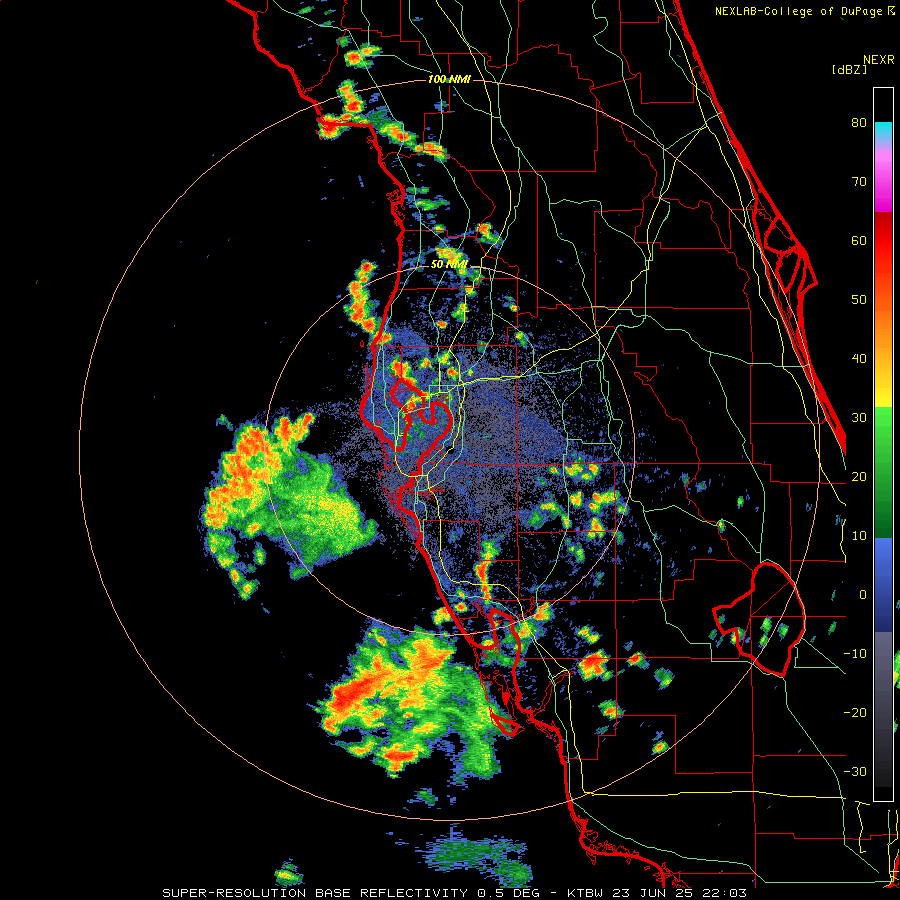900x900 pixels.
Task: Click the 50 value on the dBZ scale
Action: coord(859,300)
